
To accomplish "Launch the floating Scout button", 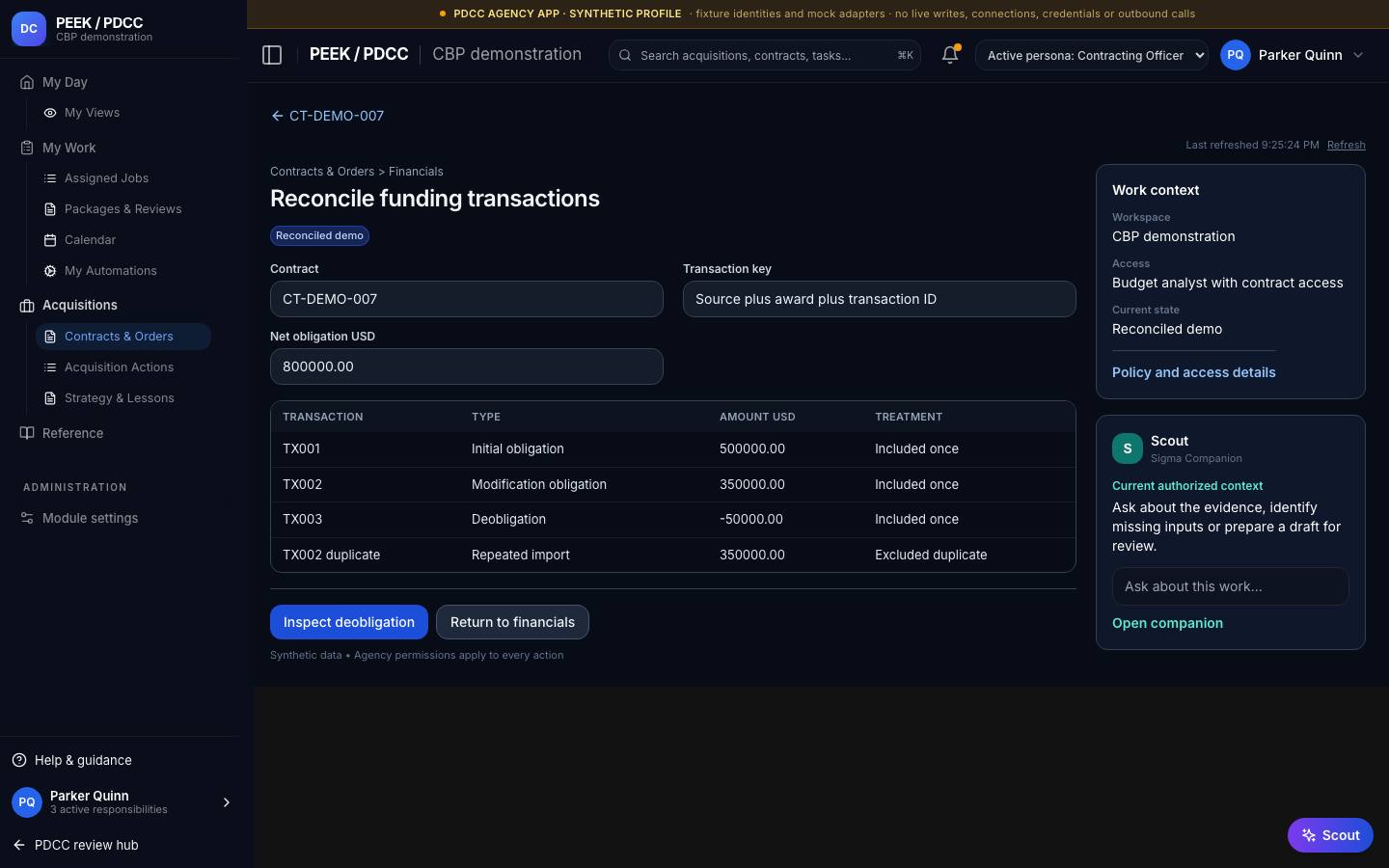I will pos(1330,835).
